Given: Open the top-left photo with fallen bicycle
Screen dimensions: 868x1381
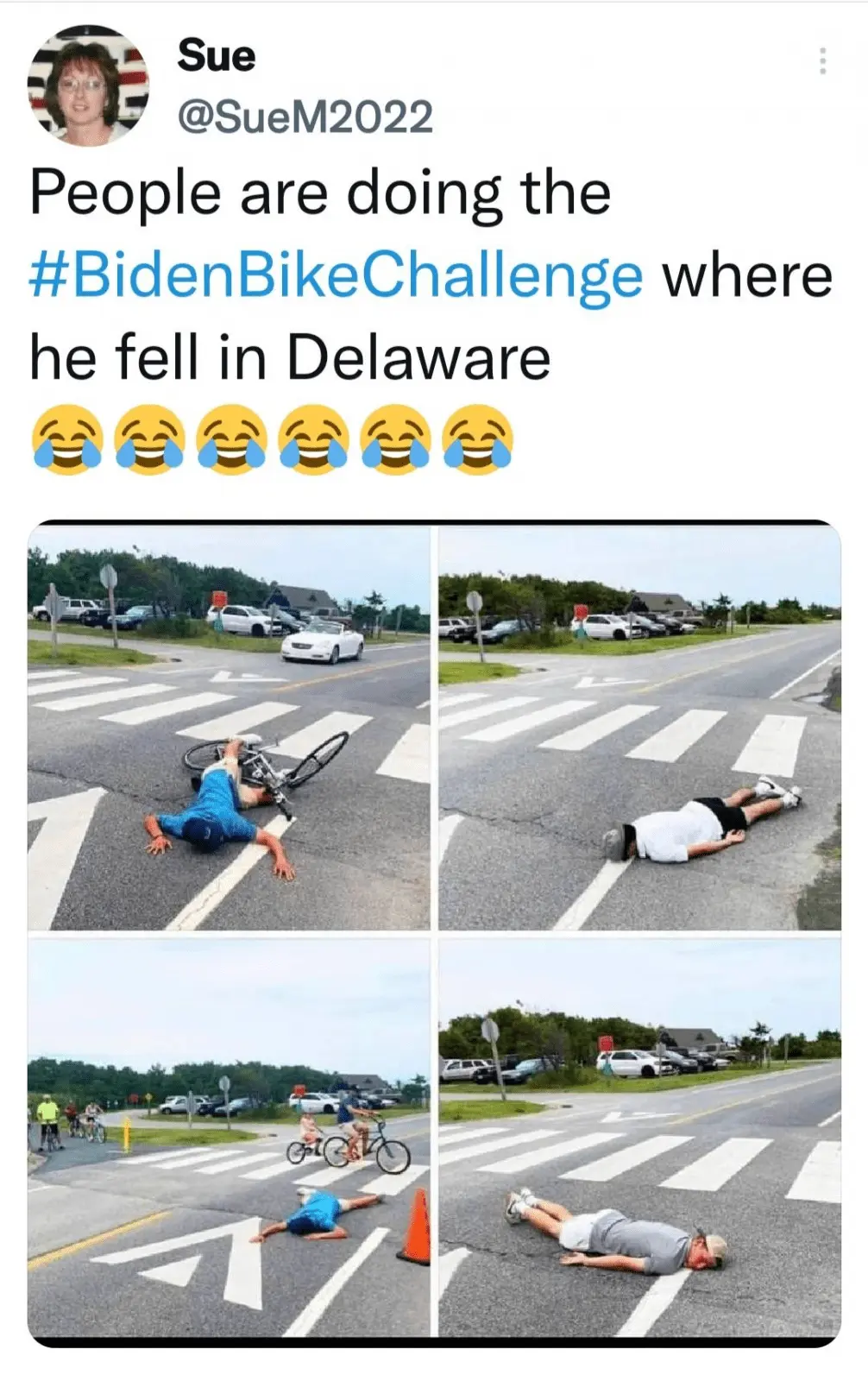Looking at the screenshot, I should click(x=229, y=726).
